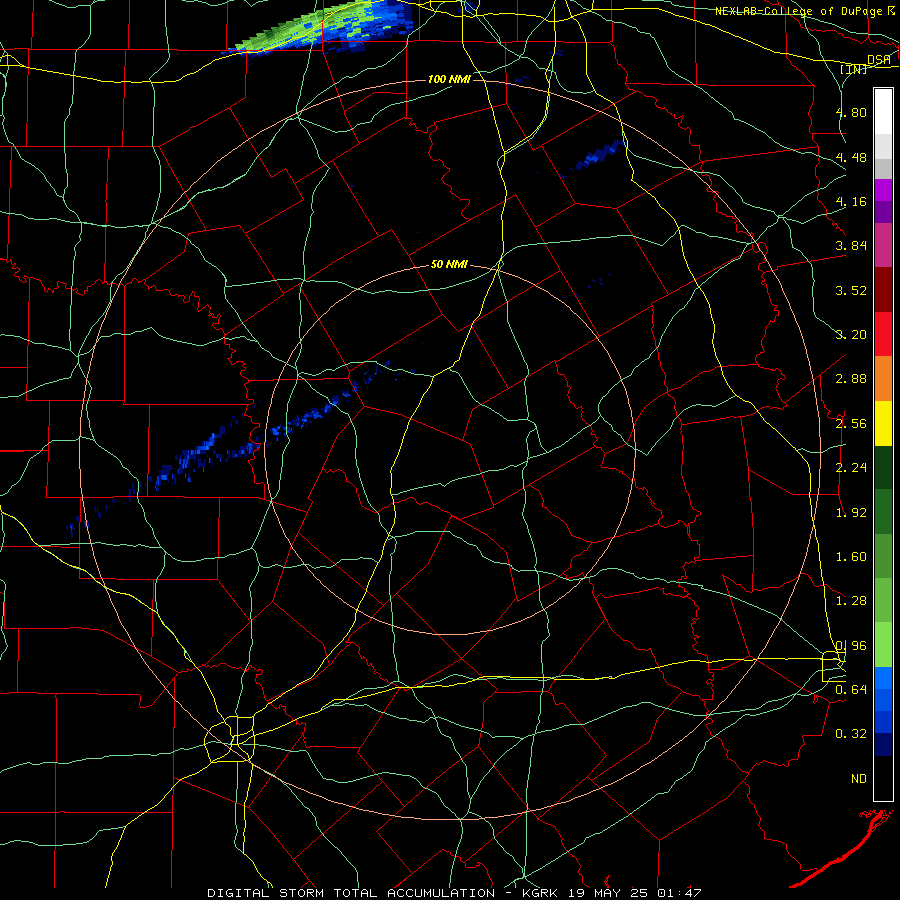This screenshot has height=900, width=900.
Task: Select the 4.48 legend value
Action: tap(851, 157)
